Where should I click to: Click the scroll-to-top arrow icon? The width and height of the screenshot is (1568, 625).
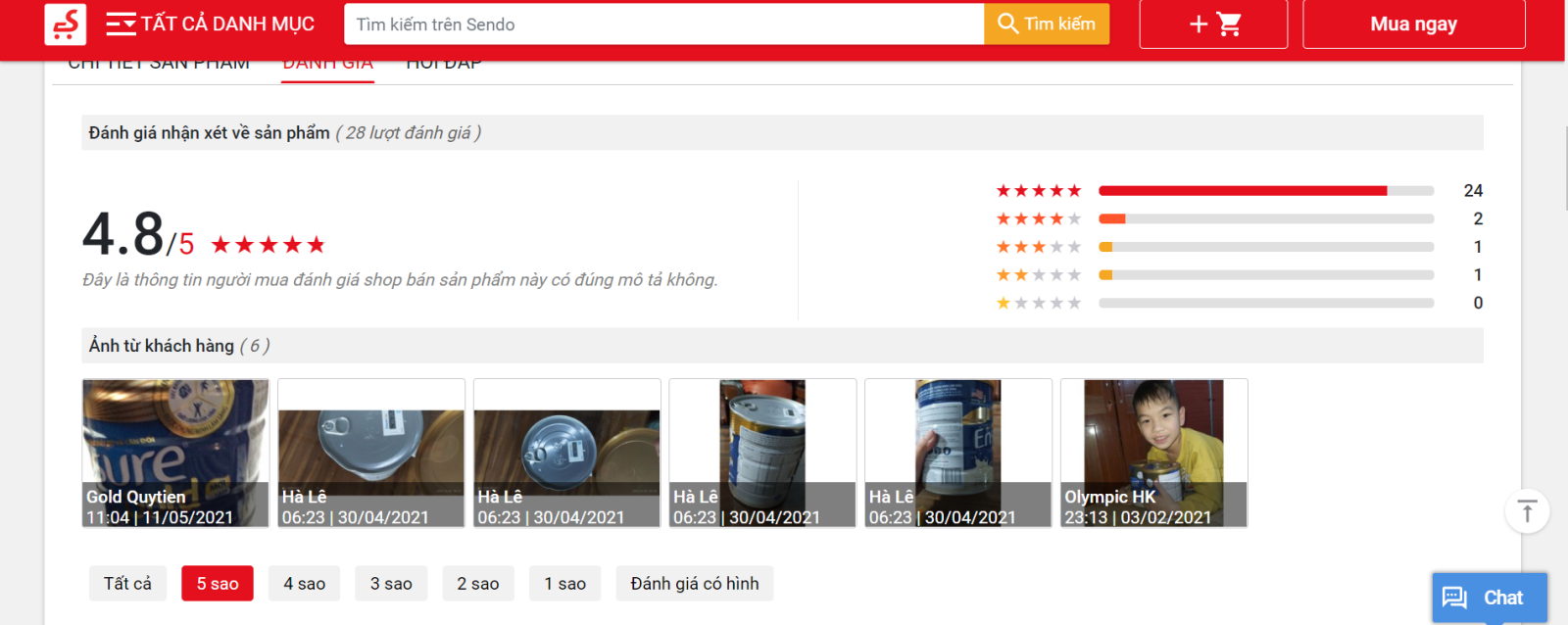[1526, 511]
